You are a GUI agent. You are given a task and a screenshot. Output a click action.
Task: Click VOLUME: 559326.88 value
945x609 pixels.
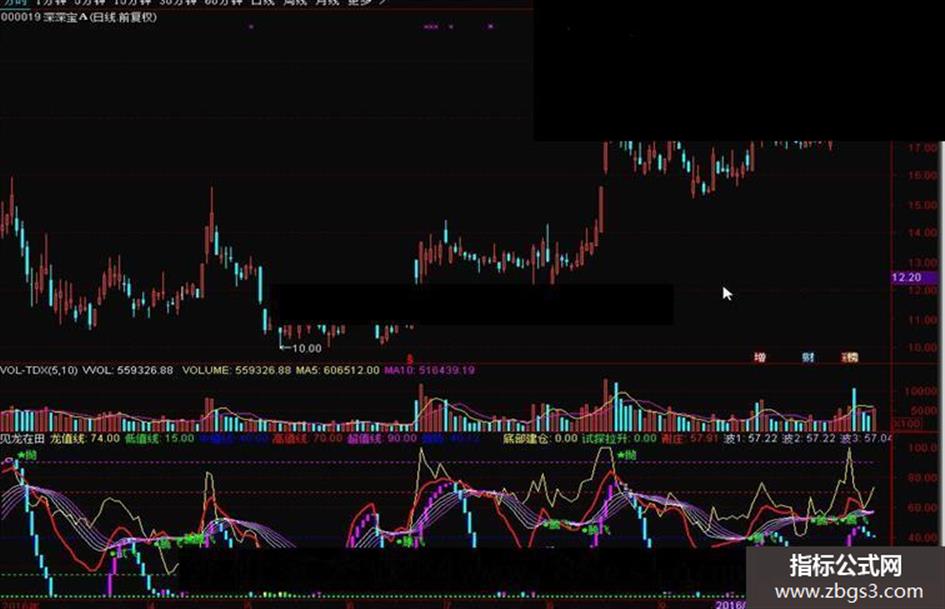[x=236, y=370]
